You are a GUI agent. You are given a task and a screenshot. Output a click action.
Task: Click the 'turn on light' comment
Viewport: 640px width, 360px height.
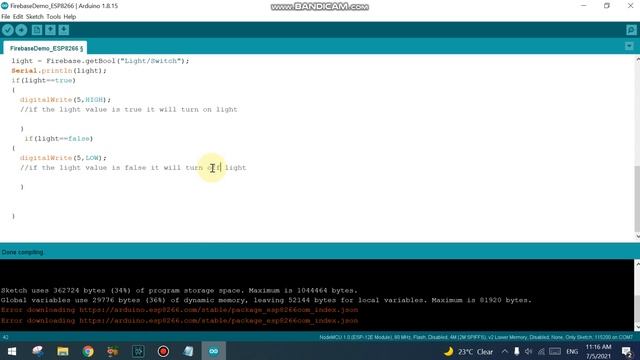coord(129,109)
